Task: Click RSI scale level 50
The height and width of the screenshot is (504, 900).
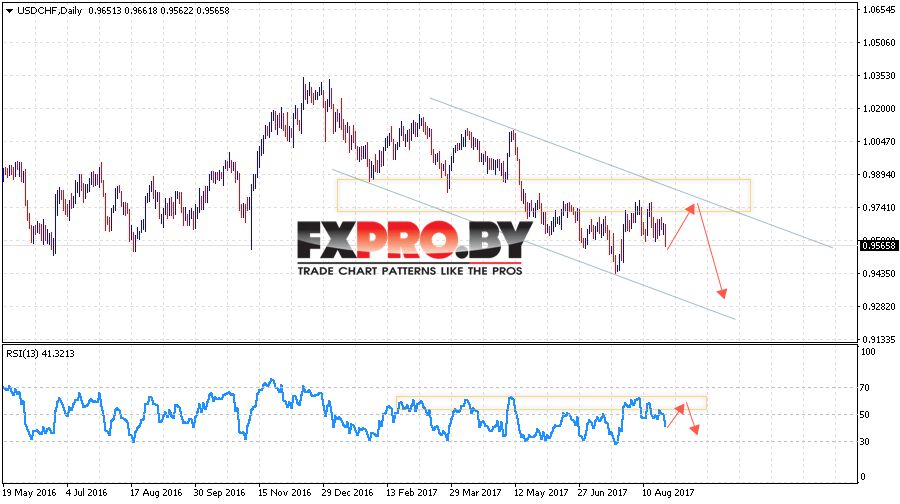Action: (866, 414)
